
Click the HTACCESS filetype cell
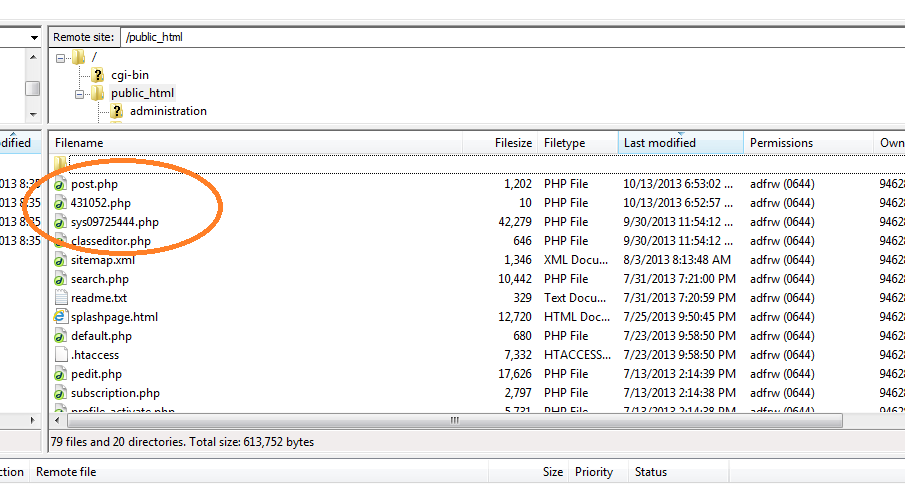(x=577, y=355)
